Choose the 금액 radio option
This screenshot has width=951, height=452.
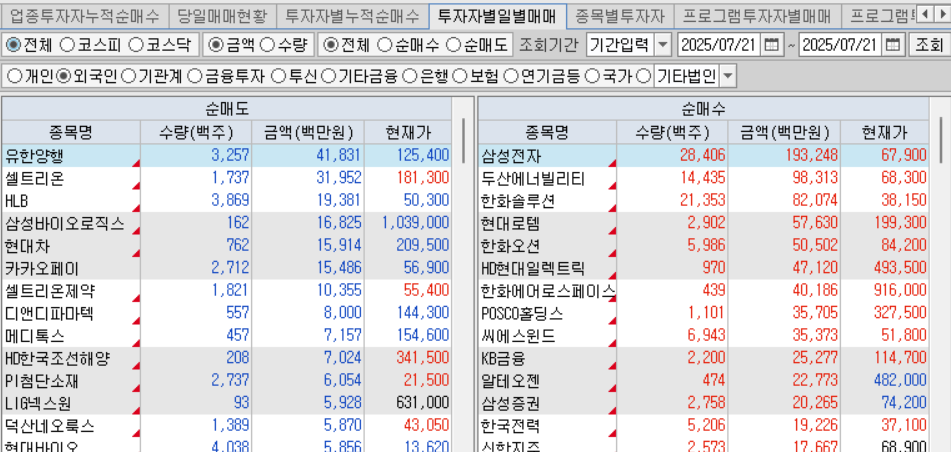(215, 45)
